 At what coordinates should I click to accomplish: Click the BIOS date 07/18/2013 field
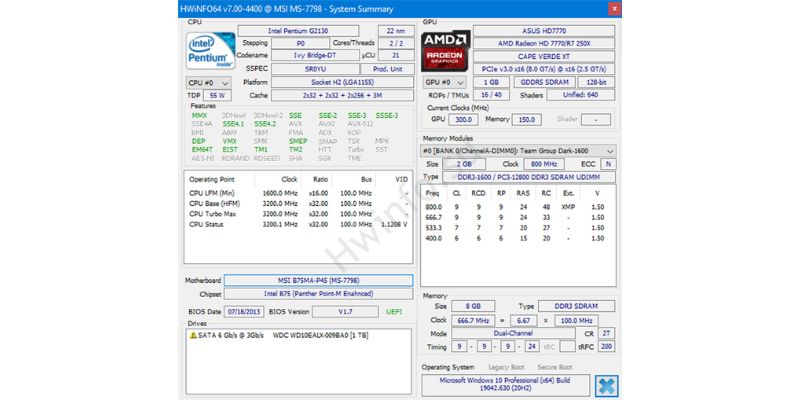[245, 311]
